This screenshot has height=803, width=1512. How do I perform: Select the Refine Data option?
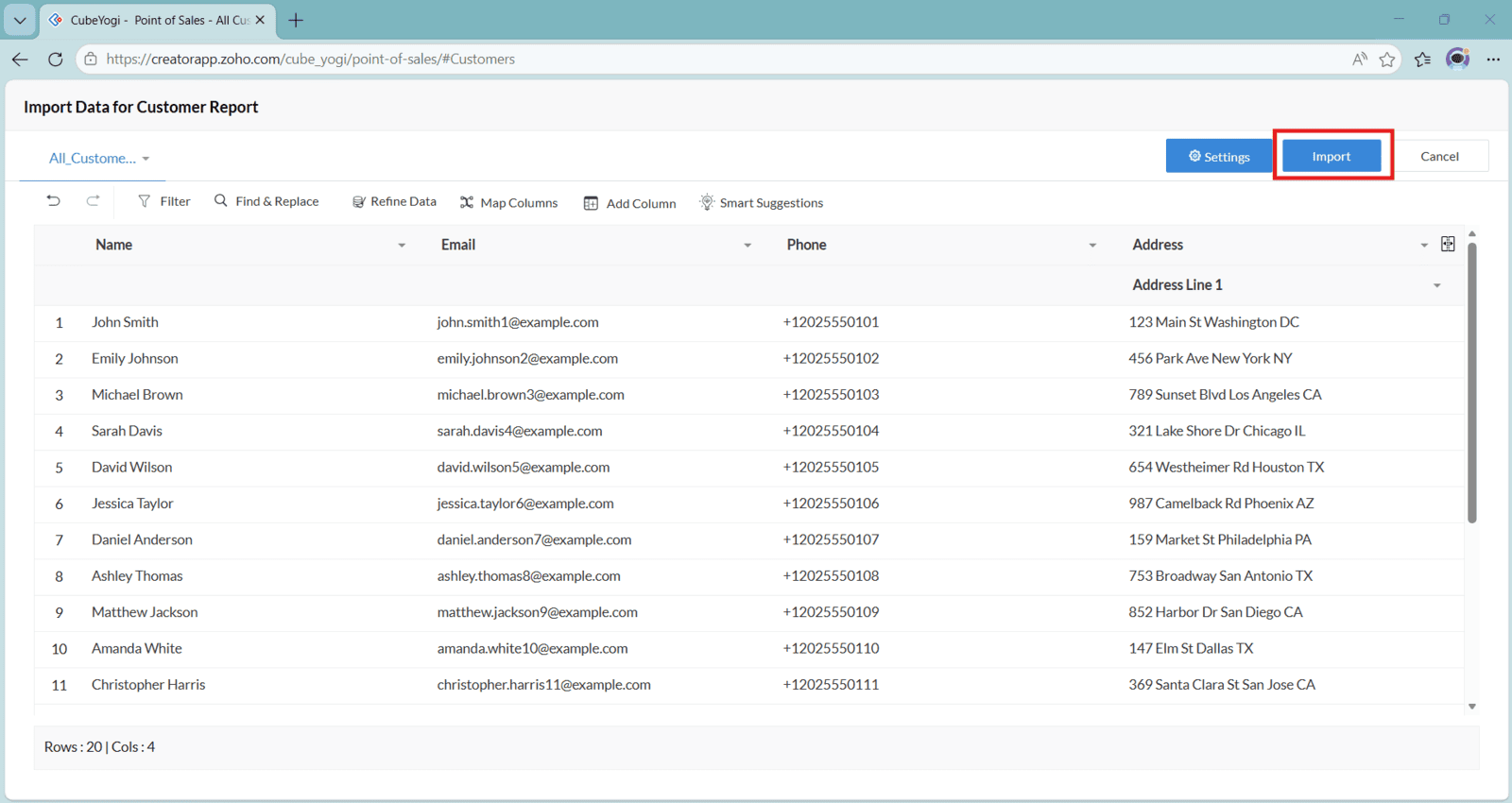pos(394,202)
